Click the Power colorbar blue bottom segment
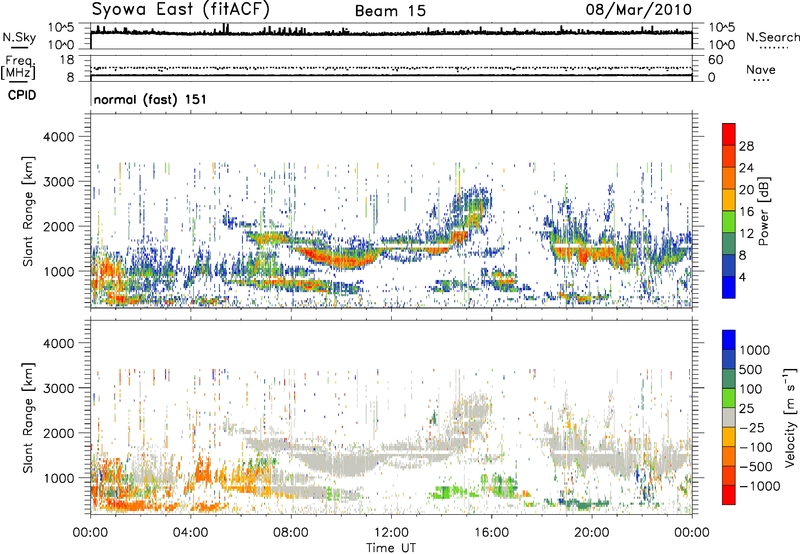Screen dimensions: 800x554 point(729,287)
